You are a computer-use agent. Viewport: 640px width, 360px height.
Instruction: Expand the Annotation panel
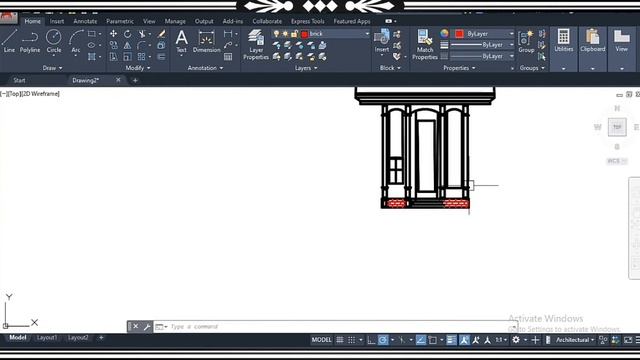[x=205, y=68]
